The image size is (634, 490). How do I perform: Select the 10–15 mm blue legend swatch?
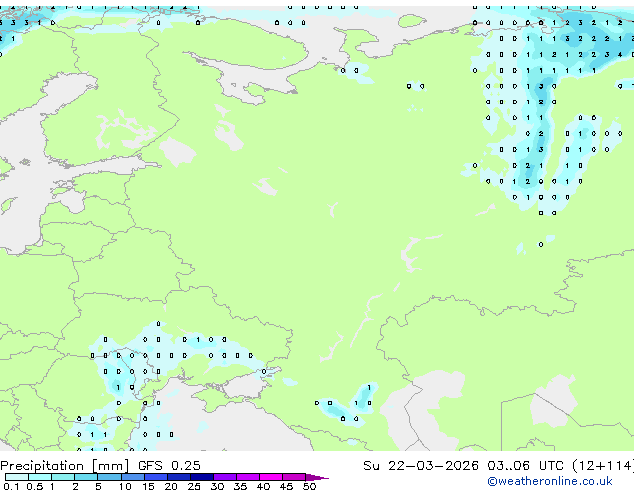click(x=132, y=477)
